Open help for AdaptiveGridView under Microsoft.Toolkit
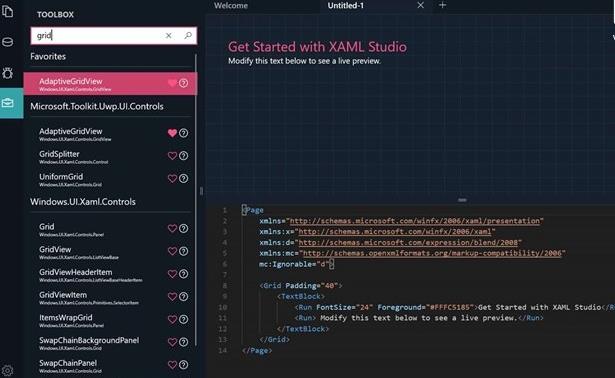Screen dimensions: 615x378 tap(183, 133)
